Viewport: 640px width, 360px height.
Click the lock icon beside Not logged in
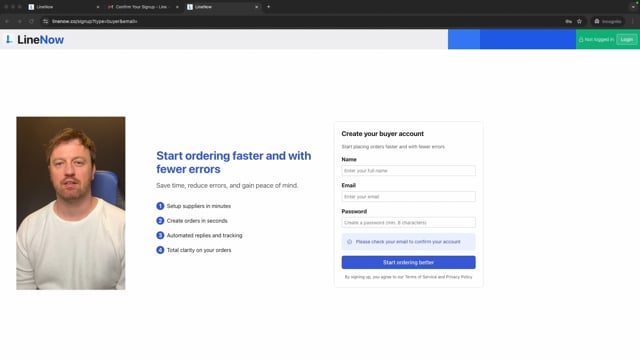pos(581,40)
